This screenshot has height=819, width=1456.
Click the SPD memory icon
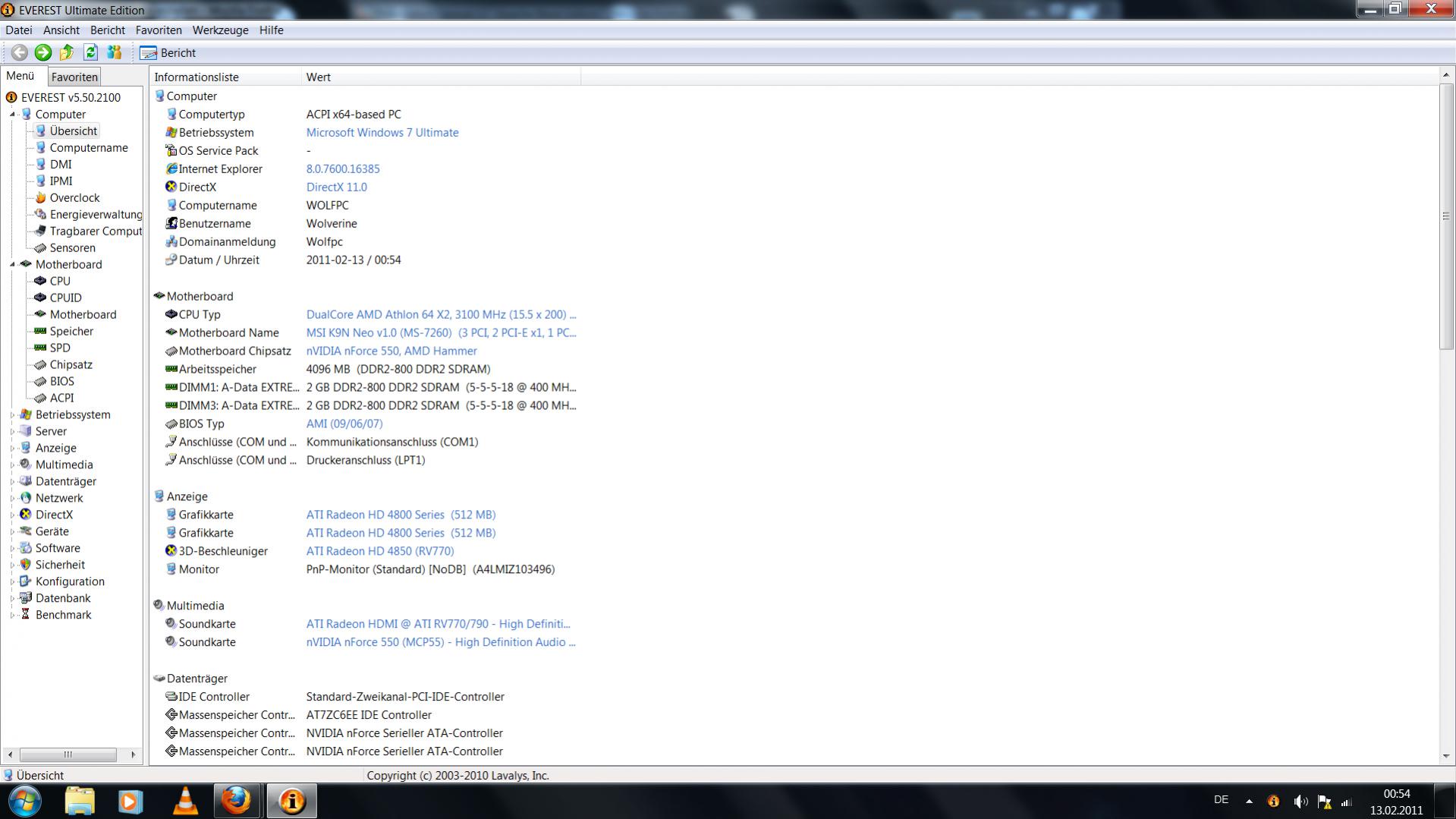pyautogui.click(x=40, y=348)
